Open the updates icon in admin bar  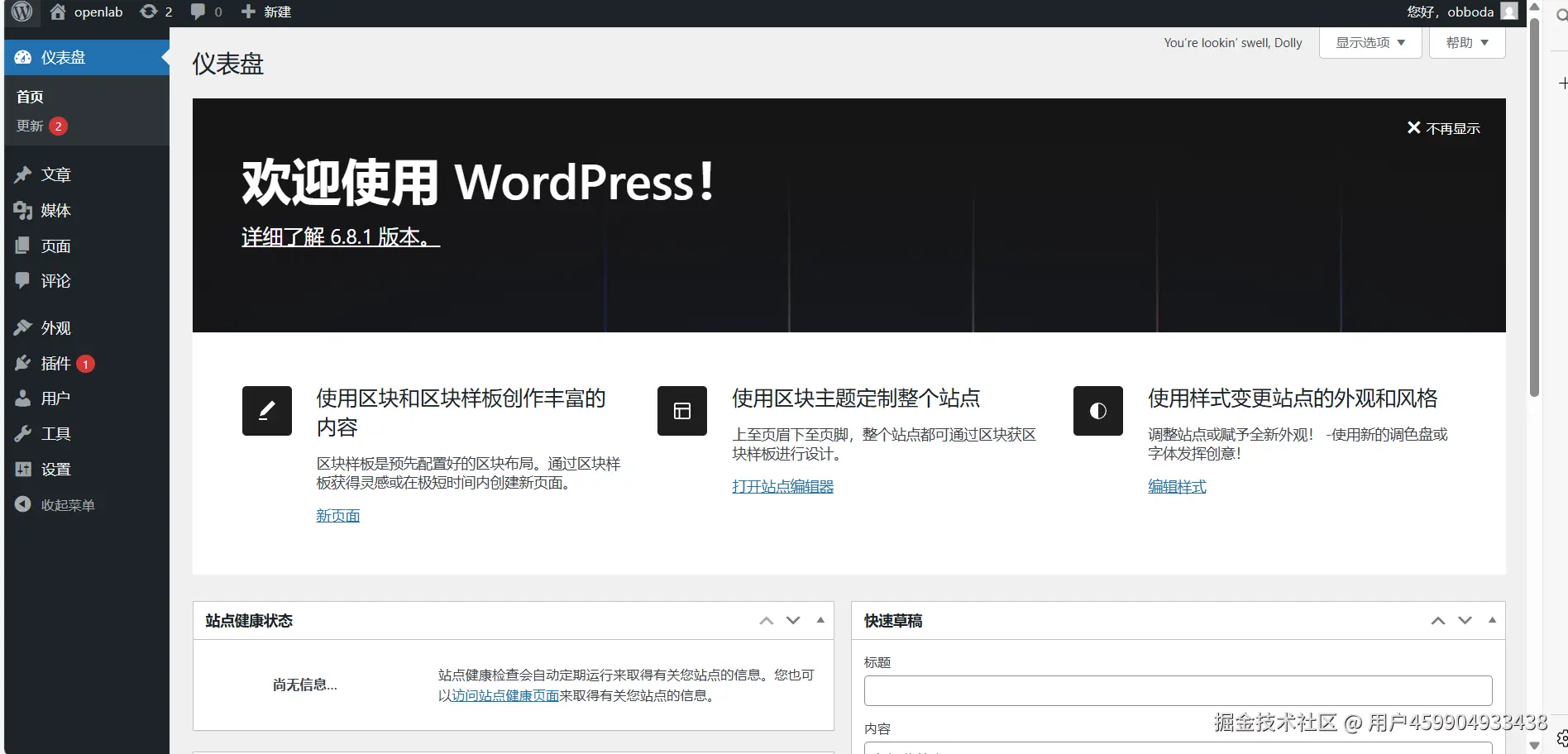(x=149, y=12)
